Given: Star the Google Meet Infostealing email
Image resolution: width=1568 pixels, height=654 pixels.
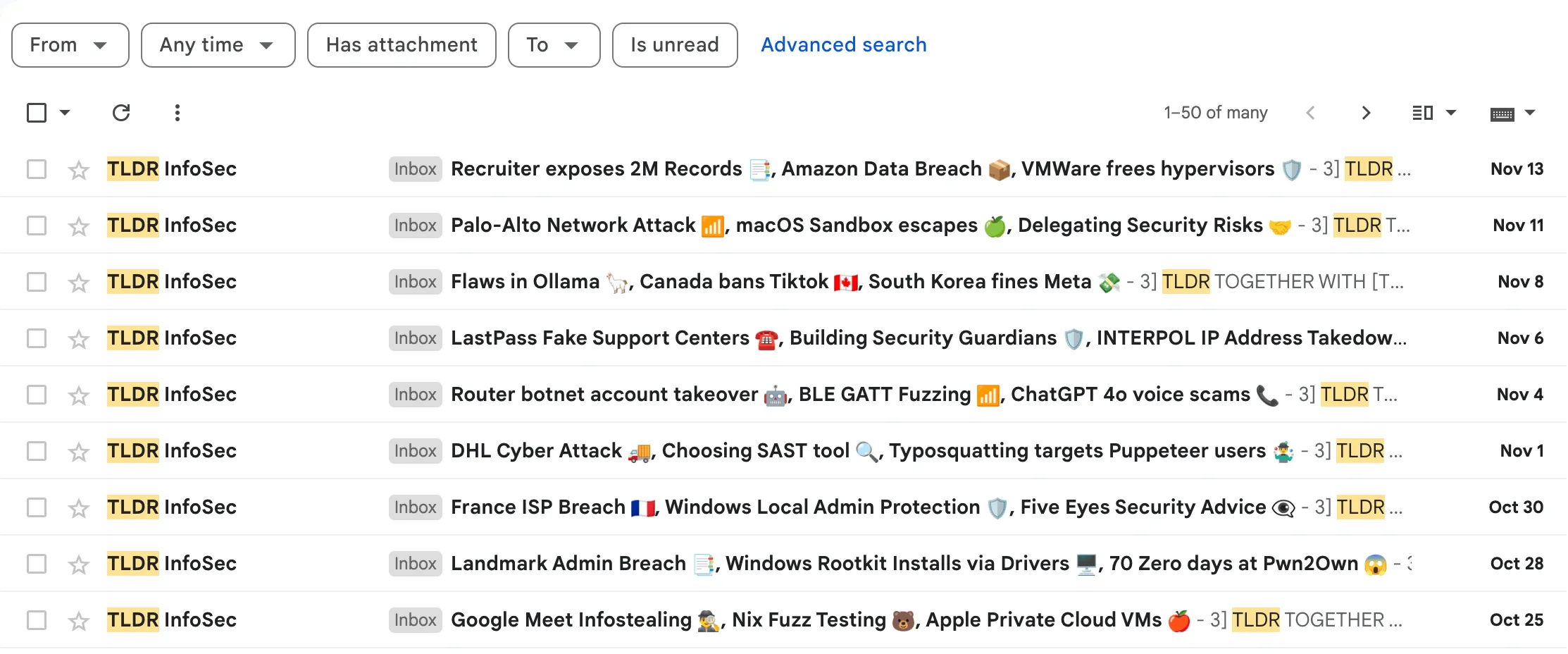Looking at the screenshot, I should (x=79, y=621).
